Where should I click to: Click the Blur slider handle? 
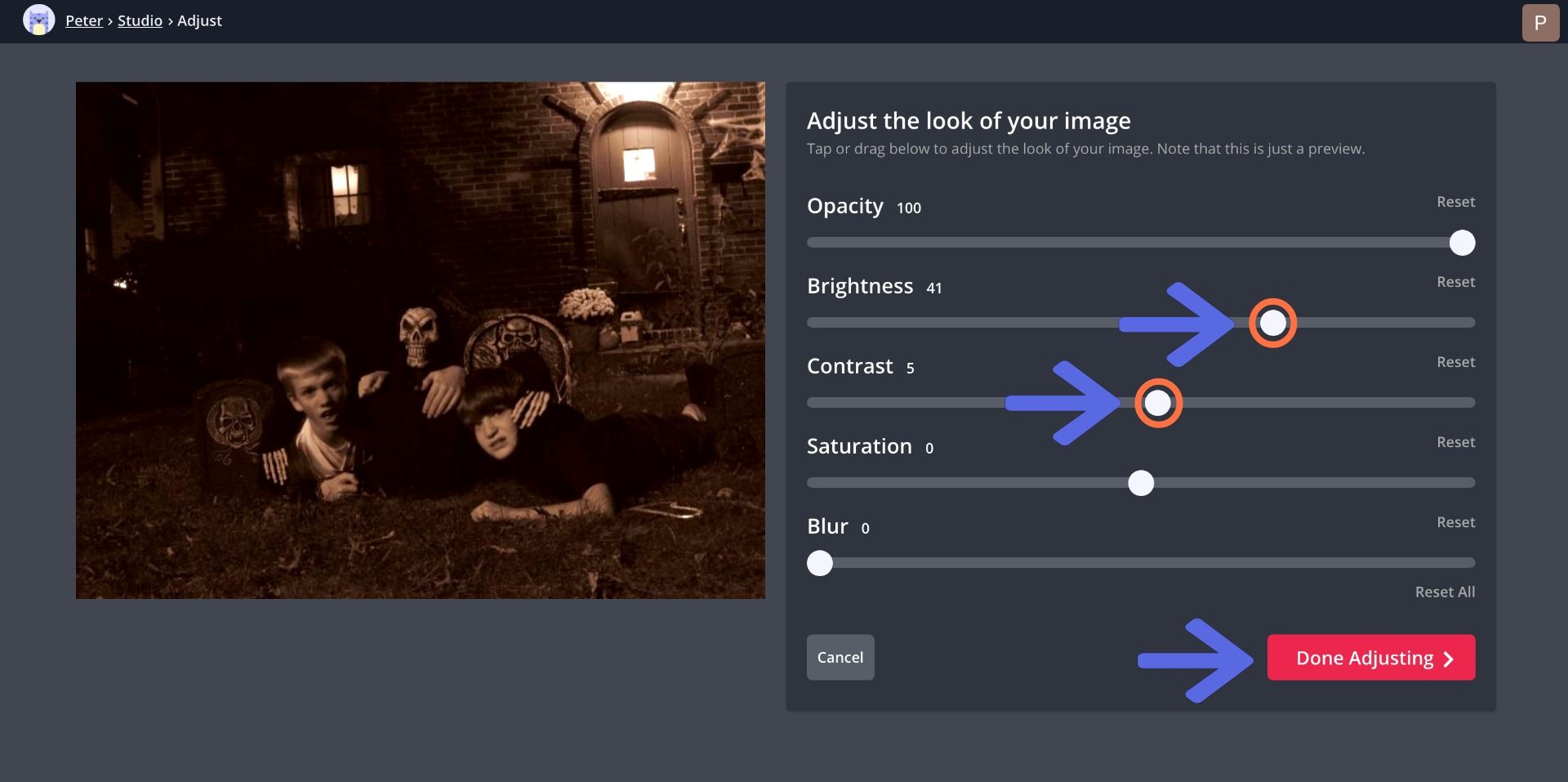[x=820, y=563]
